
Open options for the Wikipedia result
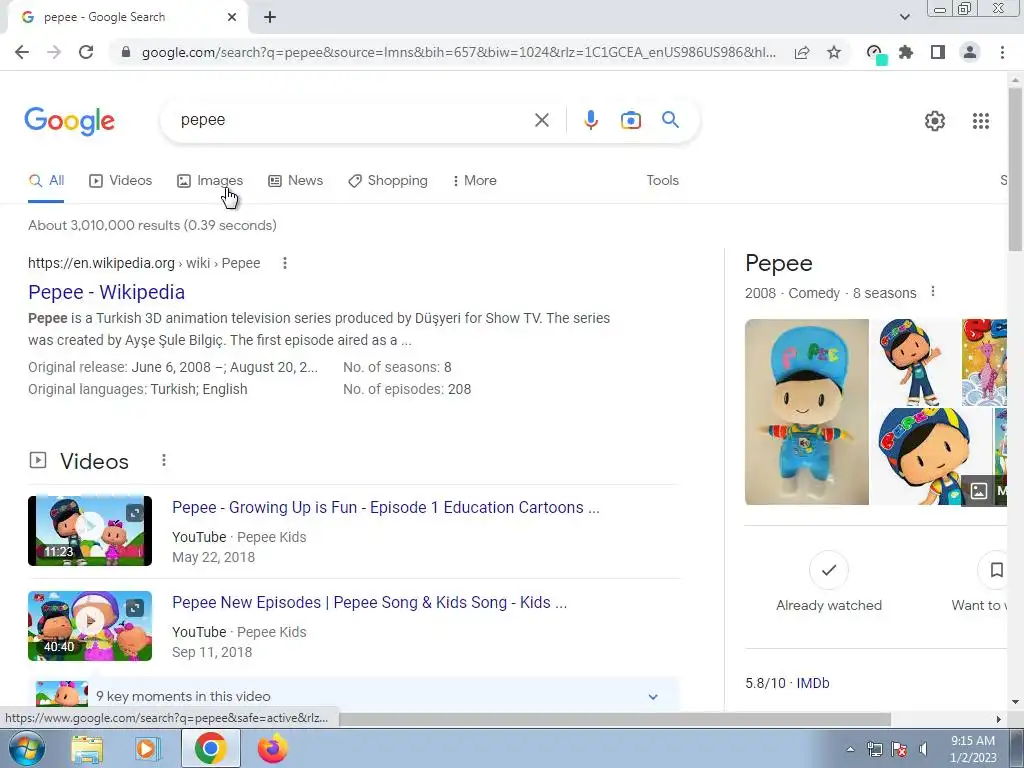pyautogui.click(x=285, y=263)
